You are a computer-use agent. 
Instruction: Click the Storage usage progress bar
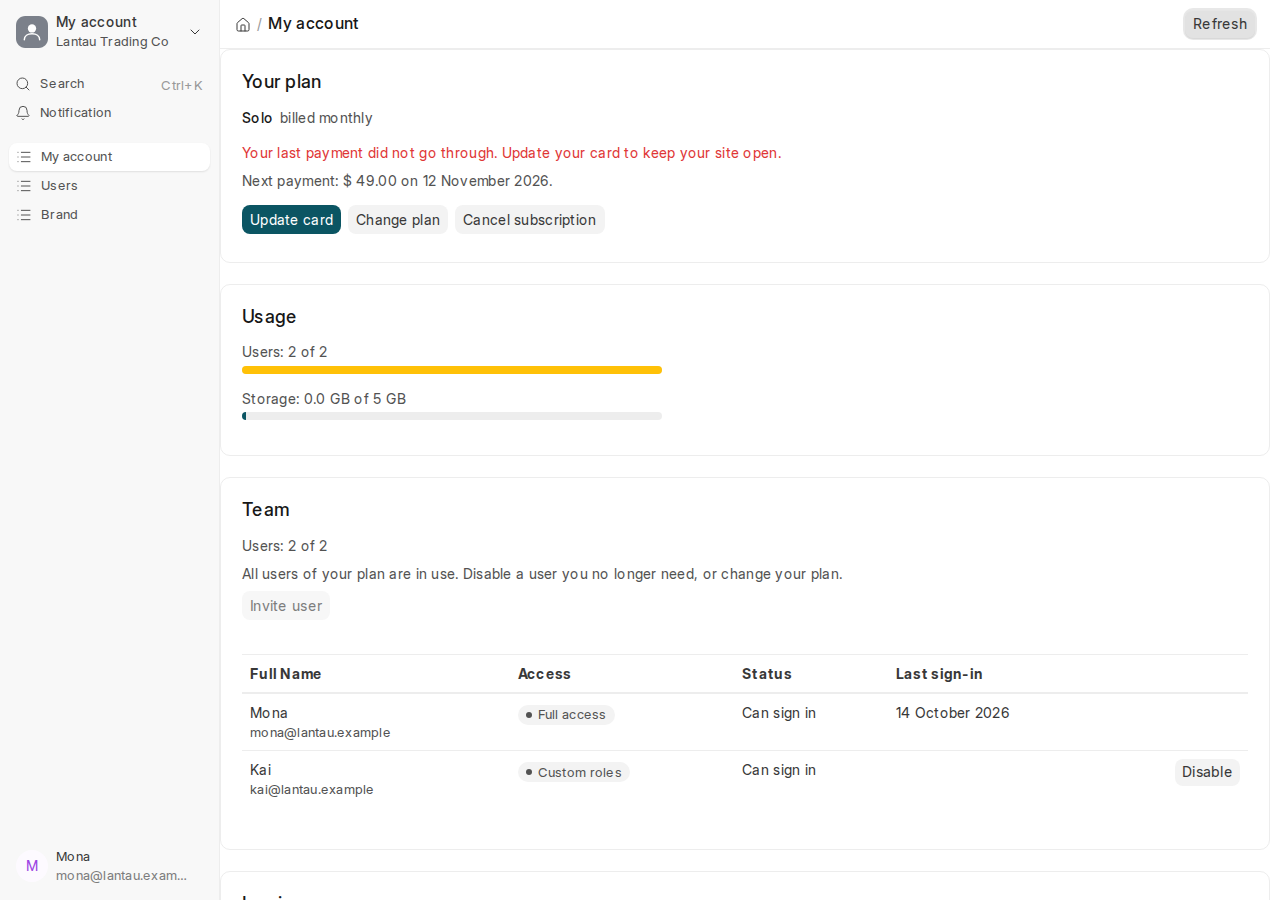coord(452,416)
